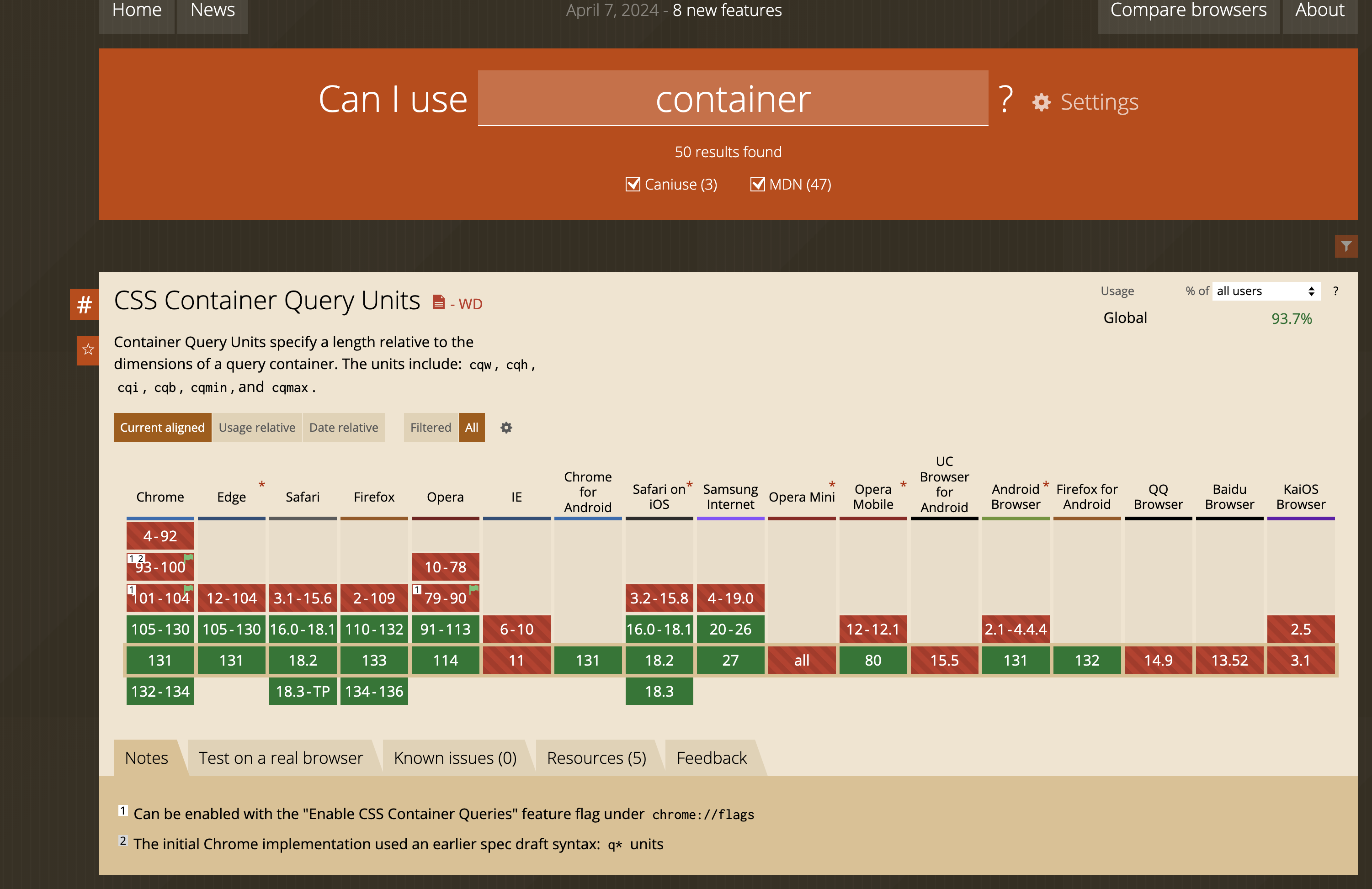Switch view to Usage relative
Image resolution: width=1372 pixels, height=889 pixels.
[257, 428]
